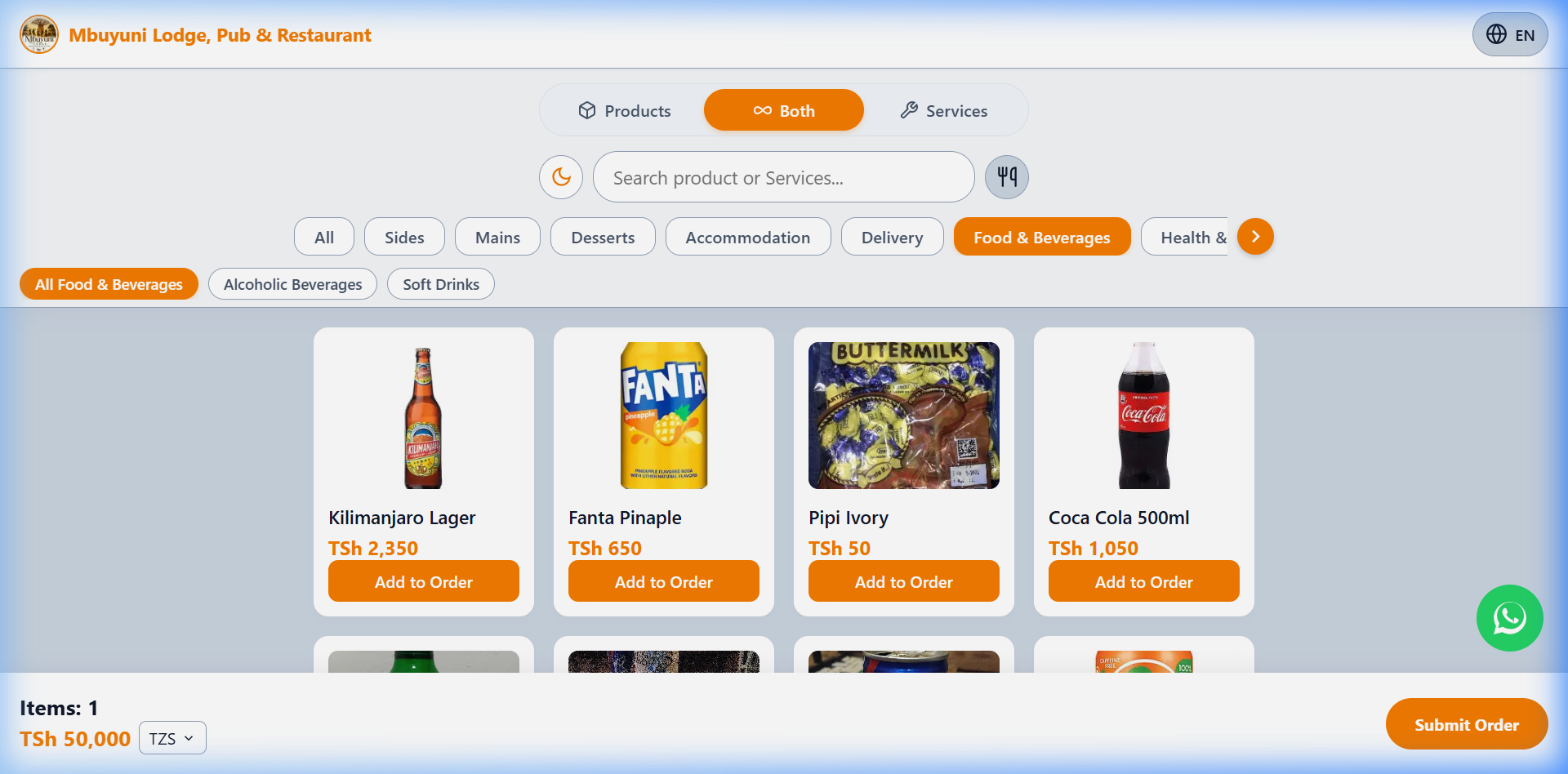Filter by Alcoholic Beverages subcategory
The image size is (1568, 774).
coord(292,284)
